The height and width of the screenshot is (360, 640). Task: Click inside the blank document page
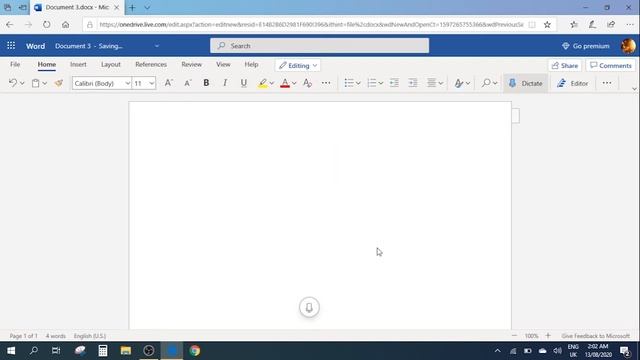tap(320, 215)
